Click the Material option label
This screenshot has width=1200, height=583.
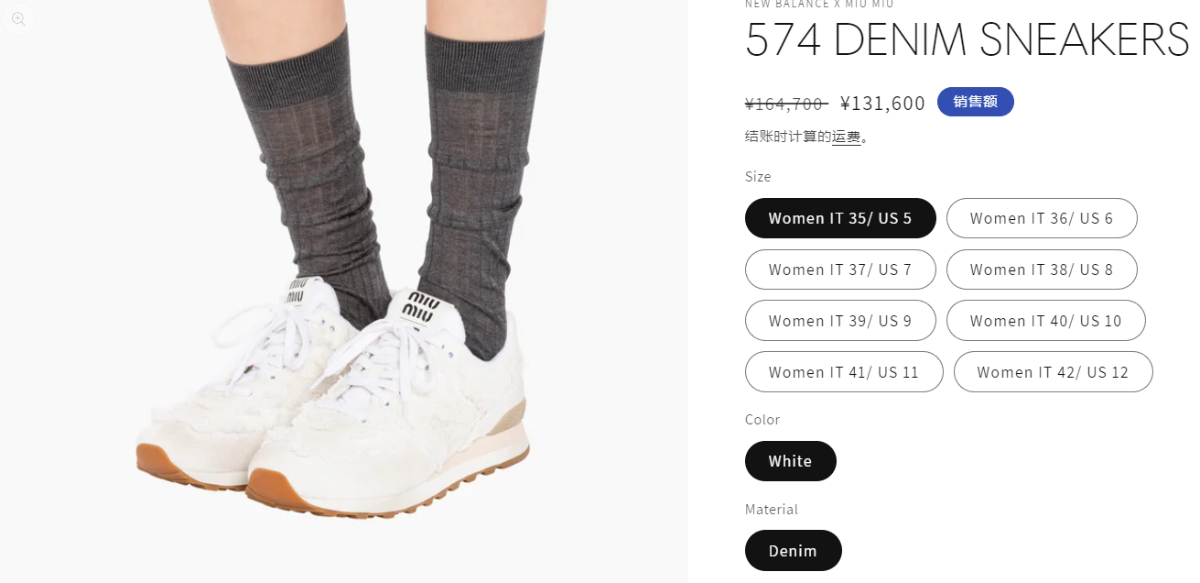(771, 509)
